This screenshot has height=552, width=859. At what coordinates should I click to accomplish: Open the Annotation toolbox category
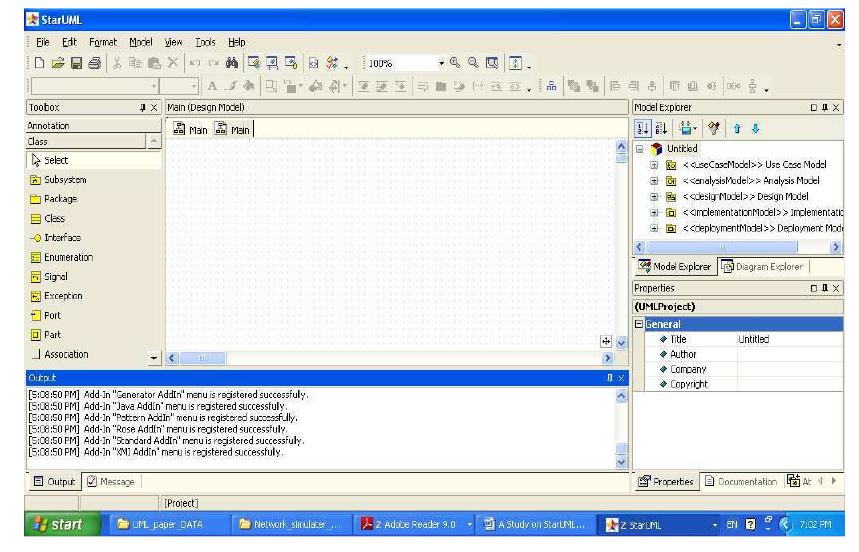pos(93,126)
